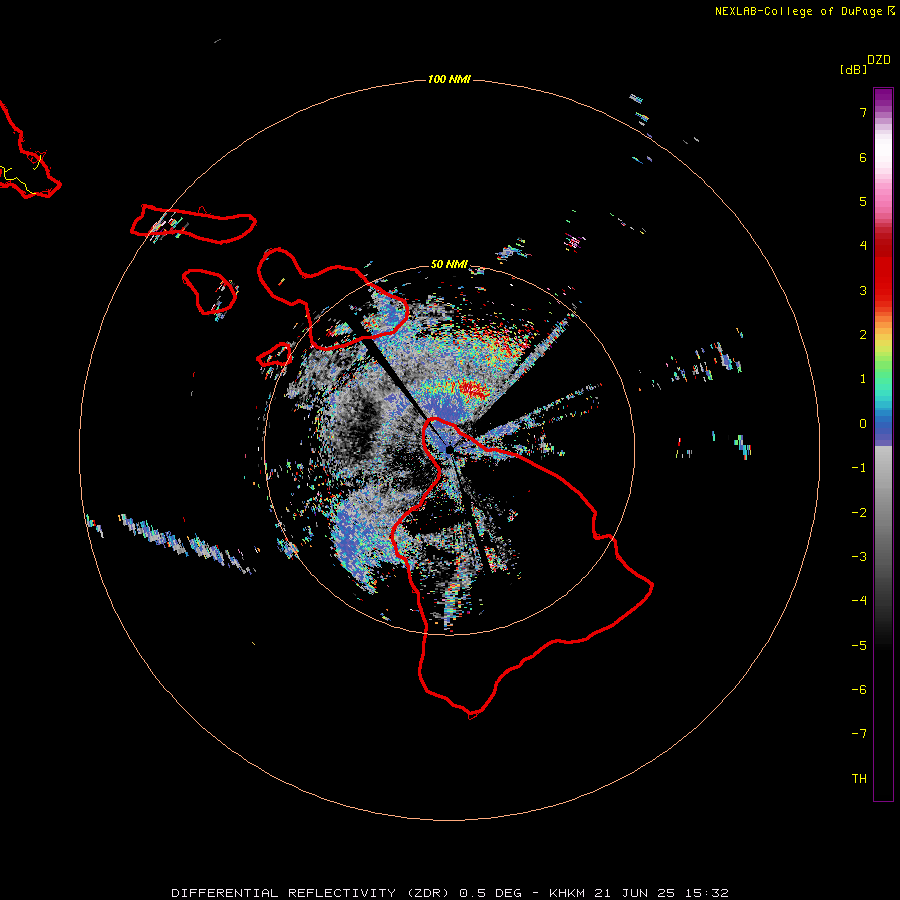
Task: Click the red high-ZDR echo patch northeast of radar
Action: 474,389
